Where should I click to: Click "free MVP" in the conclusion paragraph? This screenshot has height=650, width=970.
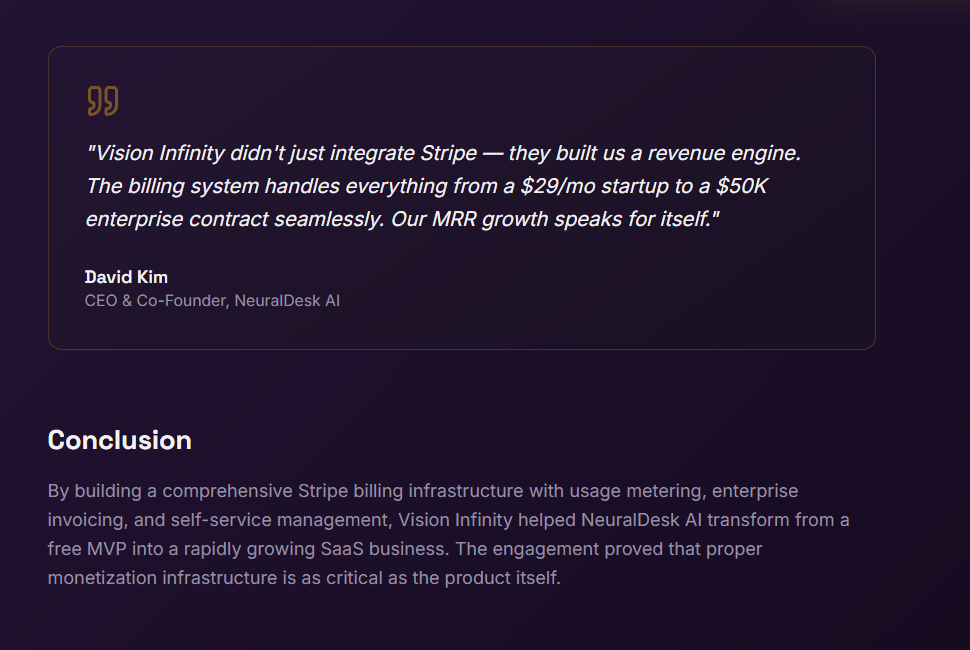(84, 549)
